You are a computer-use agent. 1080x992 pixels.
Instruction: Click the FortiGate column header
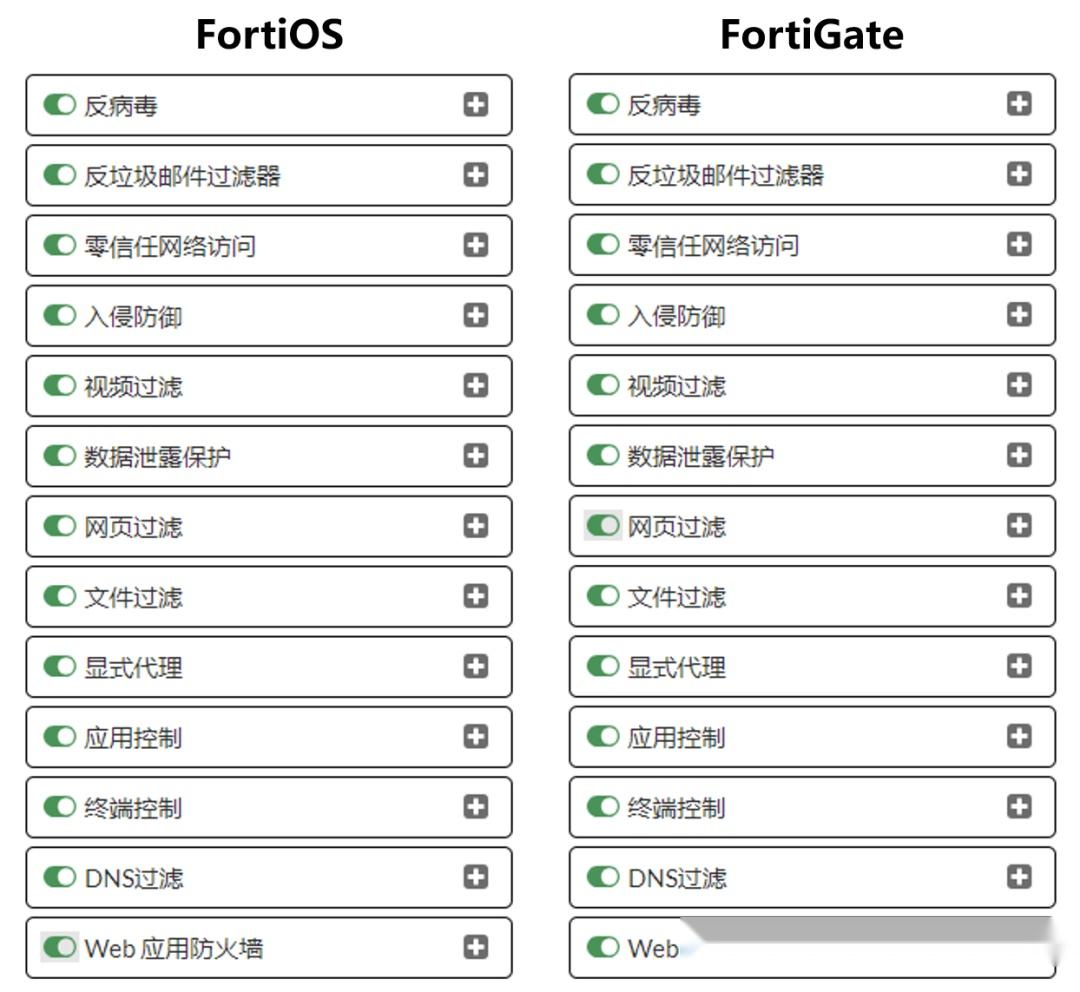[x=810, y=33]
